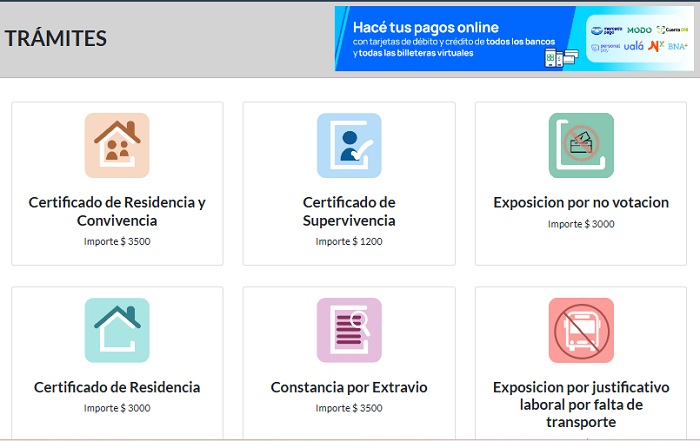Image resolution: width=700 pixels, height=441 pixels.
Task: Click the ualá wallet logo
Action: 635,46
